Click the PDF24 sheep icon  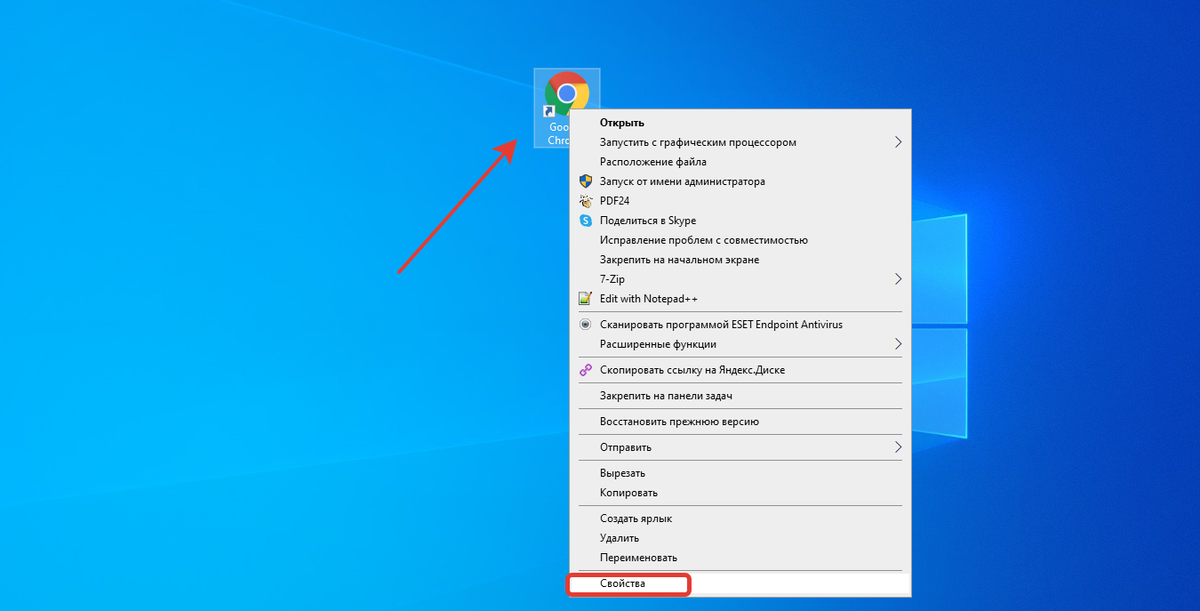tap(586, 201)
